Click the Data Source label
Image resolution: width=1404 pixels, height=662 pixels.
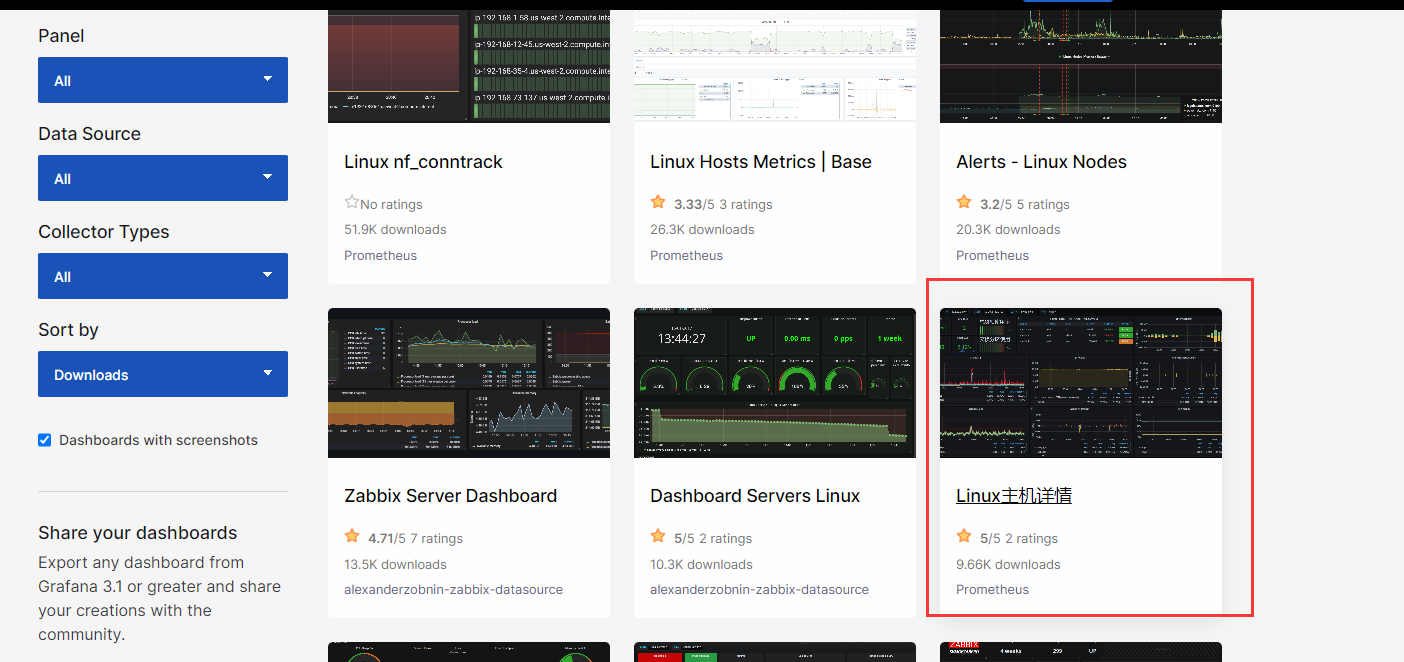pyautogui.click(x=89, y=134)
